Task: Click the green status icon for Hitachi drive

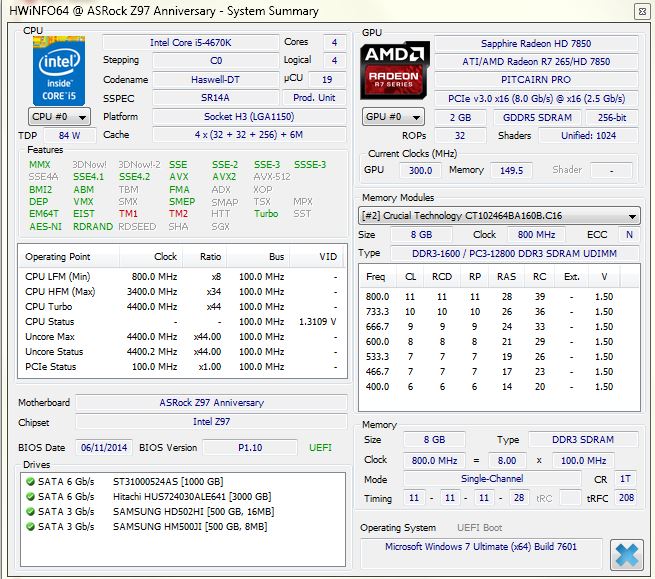Action: [32, 496]
